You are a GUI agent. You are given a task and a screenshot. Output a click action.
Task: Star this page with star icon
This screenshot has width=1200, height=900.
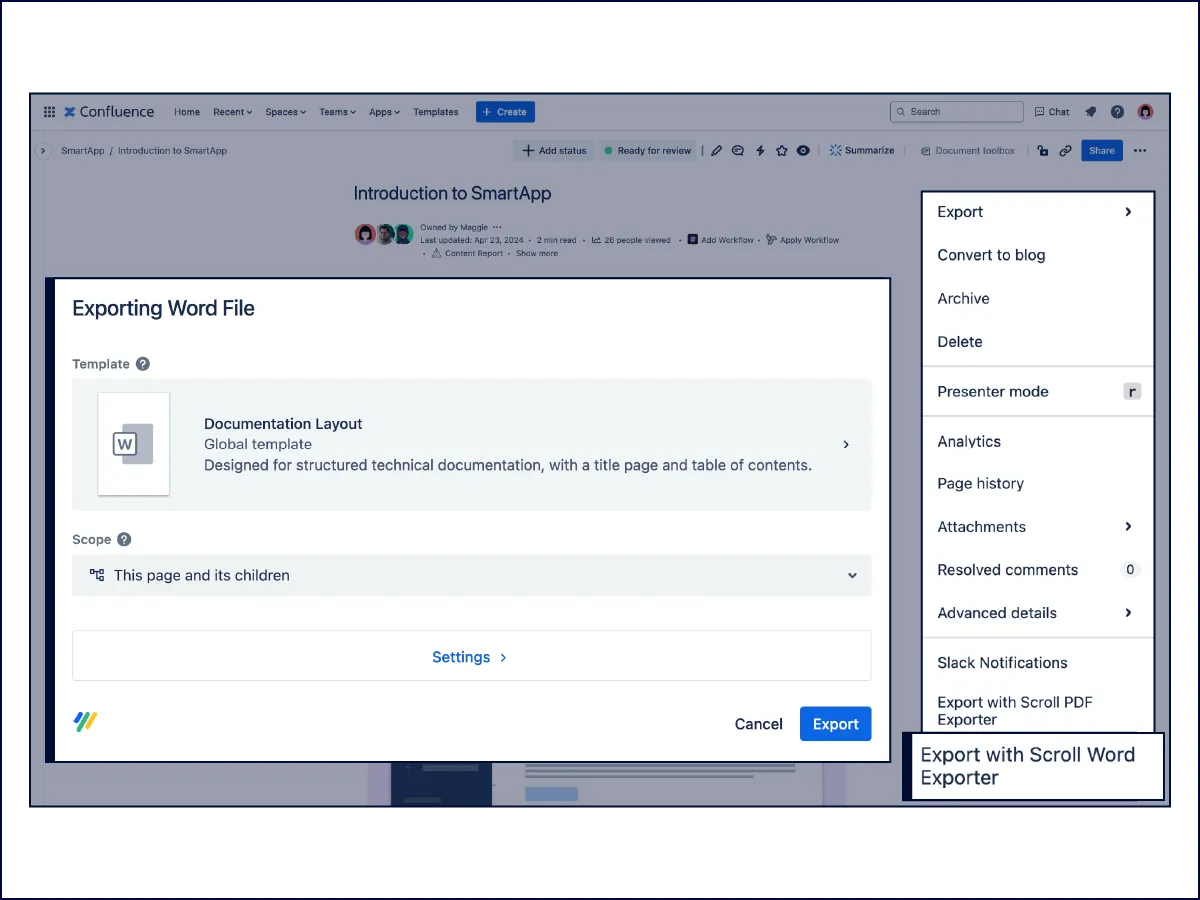pyautogui.click(x=782, y=151)
